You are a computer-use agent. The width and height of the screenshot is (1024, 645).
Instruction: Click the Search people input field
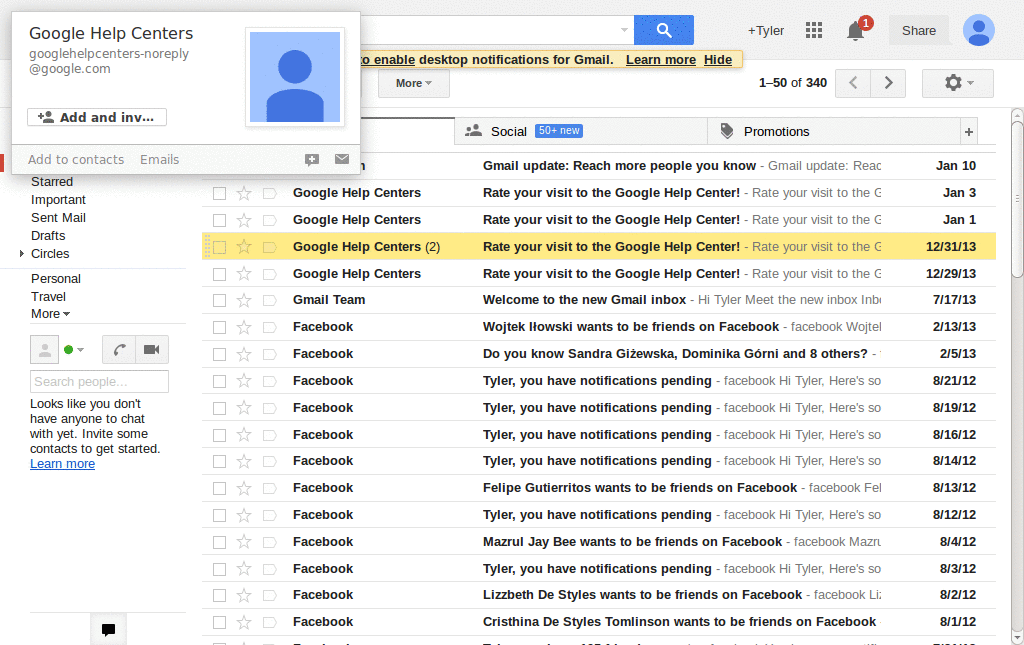point(99,381)
